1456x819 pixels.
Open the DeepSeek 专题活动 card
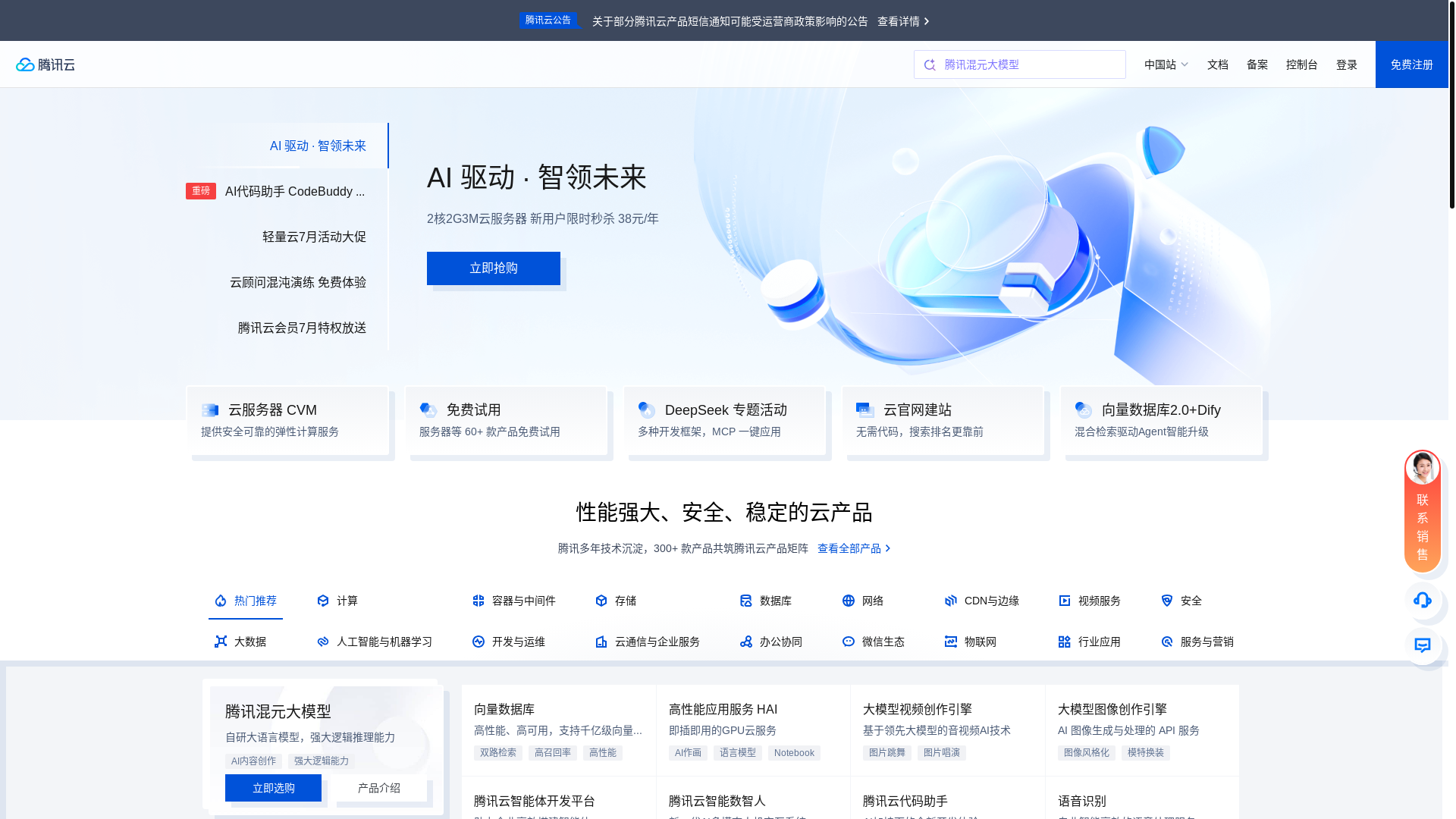tap(724, 421)
